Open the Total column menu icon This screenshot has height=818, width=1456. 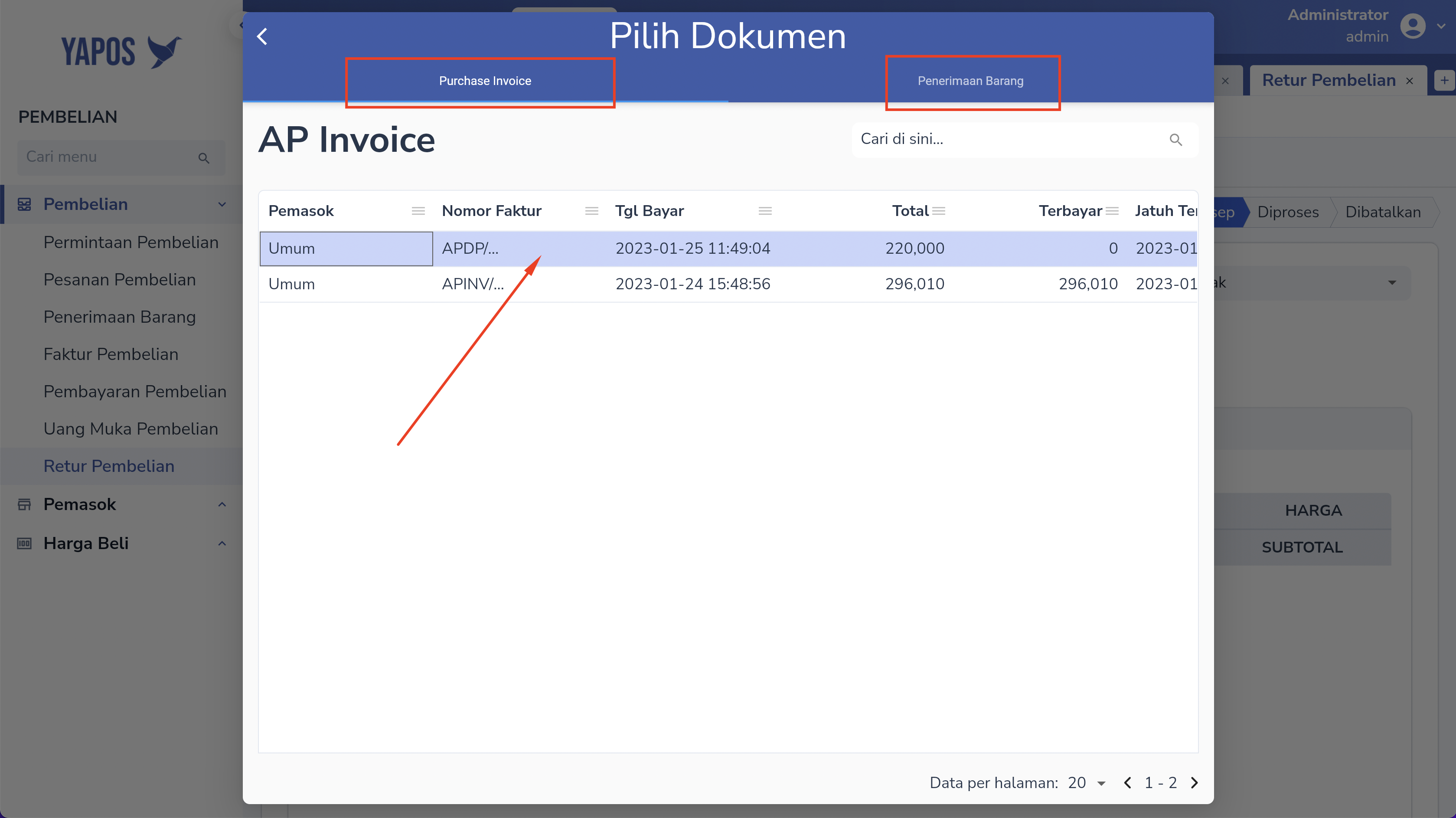pyautogui.click(x=939, y=211)
